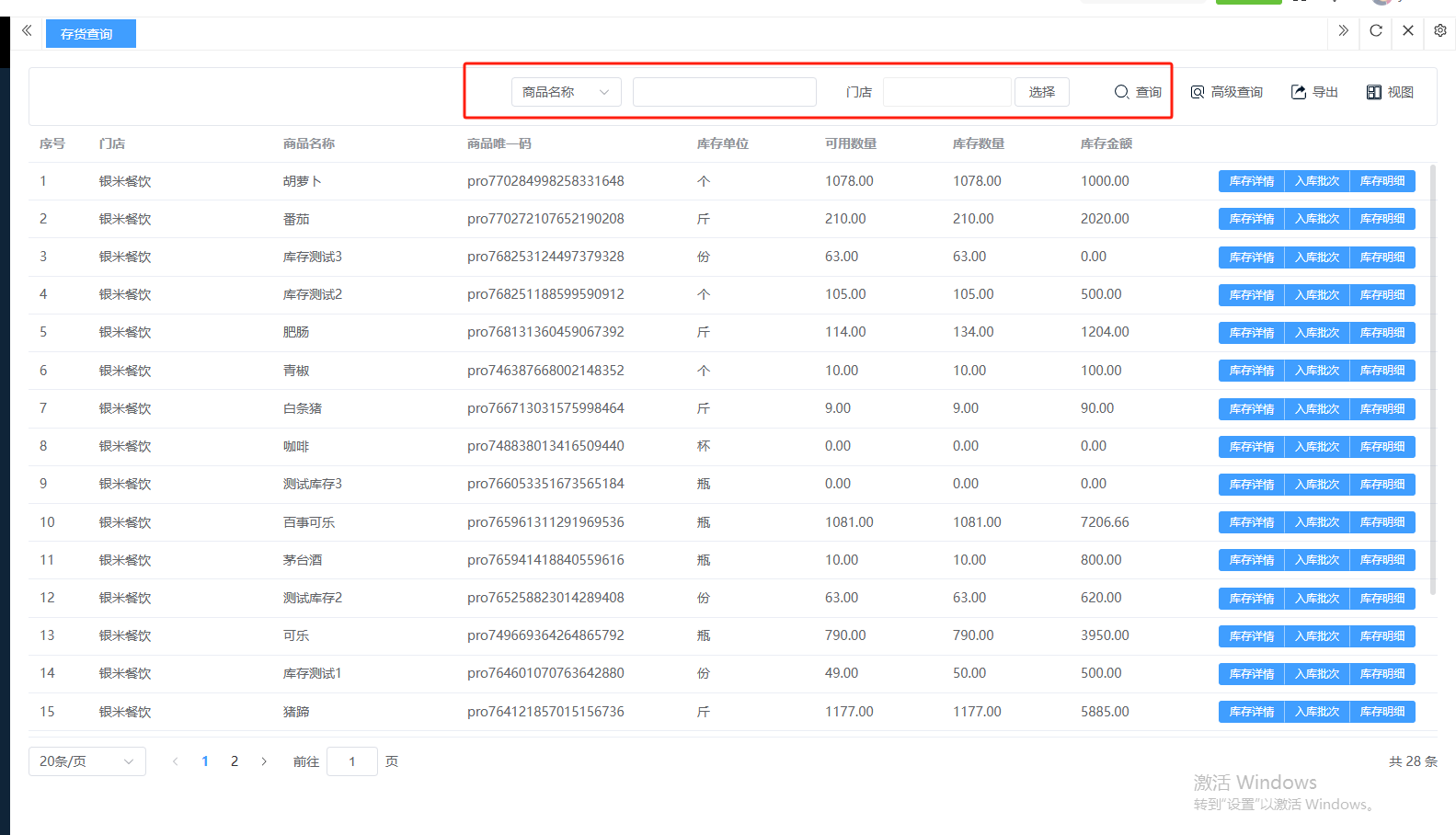This screenshot has height=835, width=1456.
Task: Click the search magnifier query icon
Action: coord(1121,92)
